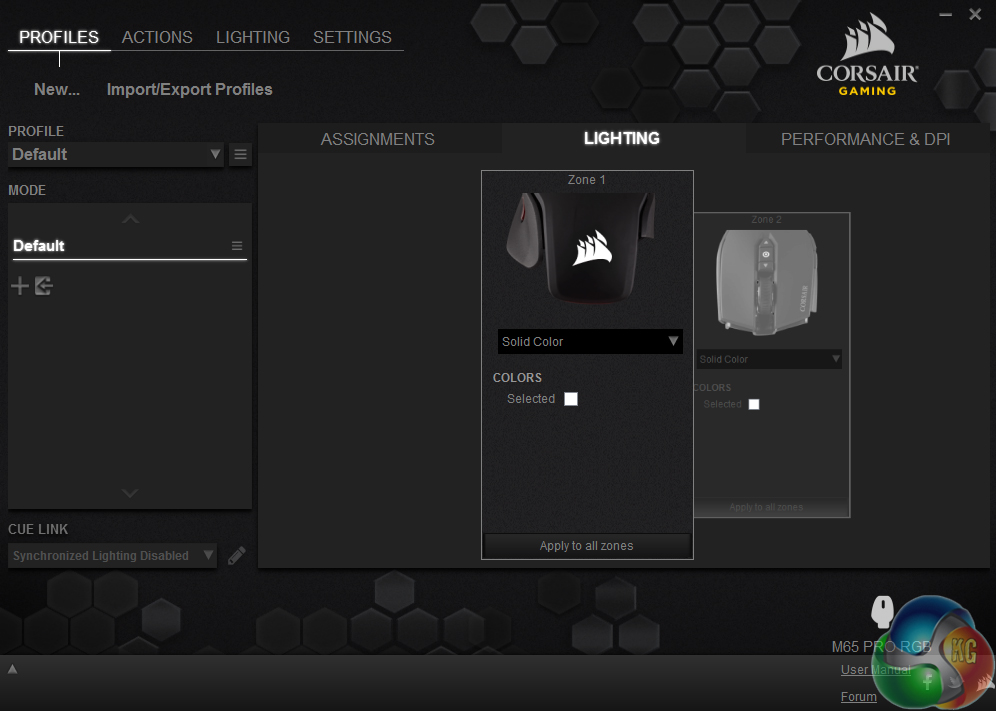Switch to the ASSIGNMENTS panel tab
Screen dimensions: 996x711
coord(378,139)
